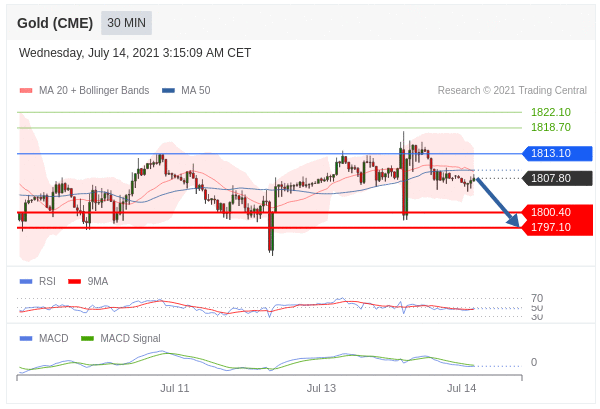This screenshot has height=409, width=600.
Task: Click the MACD Signal green legend entry
Action: point(130,338)
